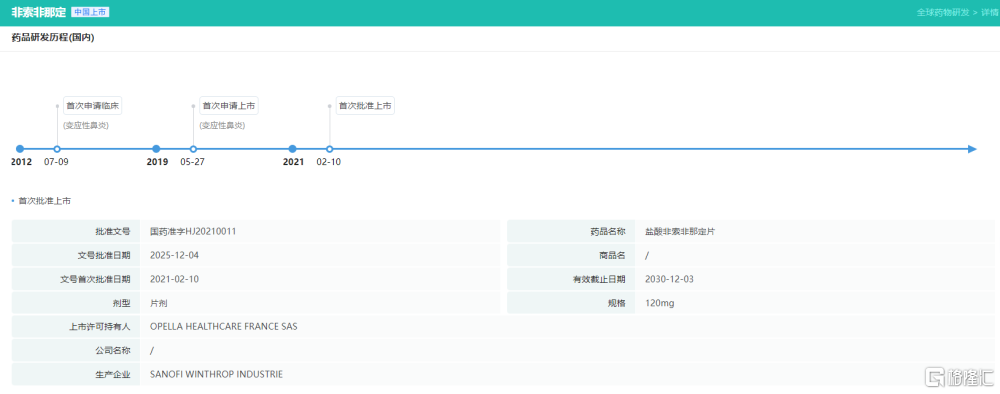1000x394 pixels.
Task: Click the 2021 year marker on the timeline
Action: pyautogui.click(x=293, y=149)
